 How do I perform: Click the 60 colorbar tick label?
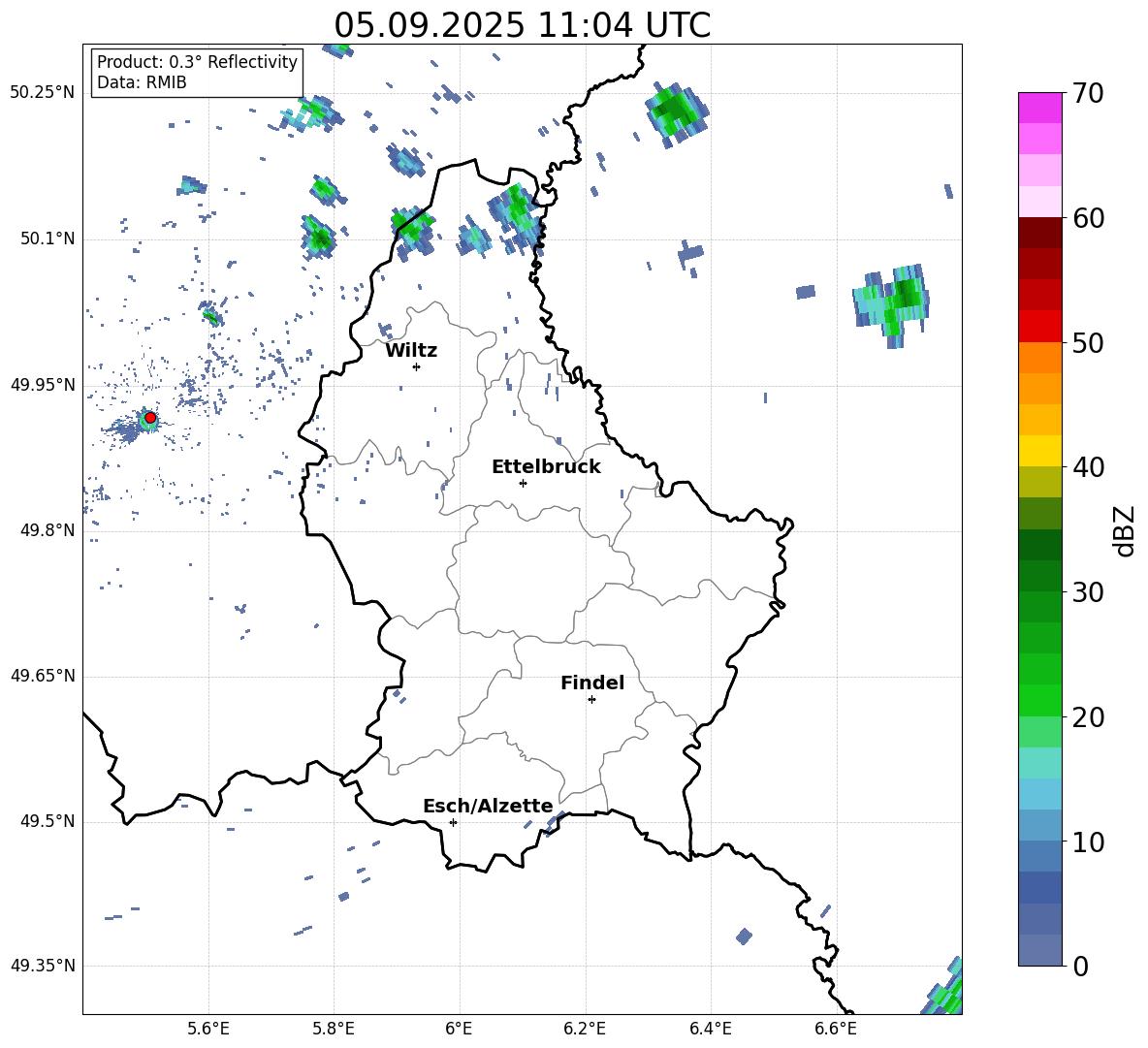pos(1088,218)
